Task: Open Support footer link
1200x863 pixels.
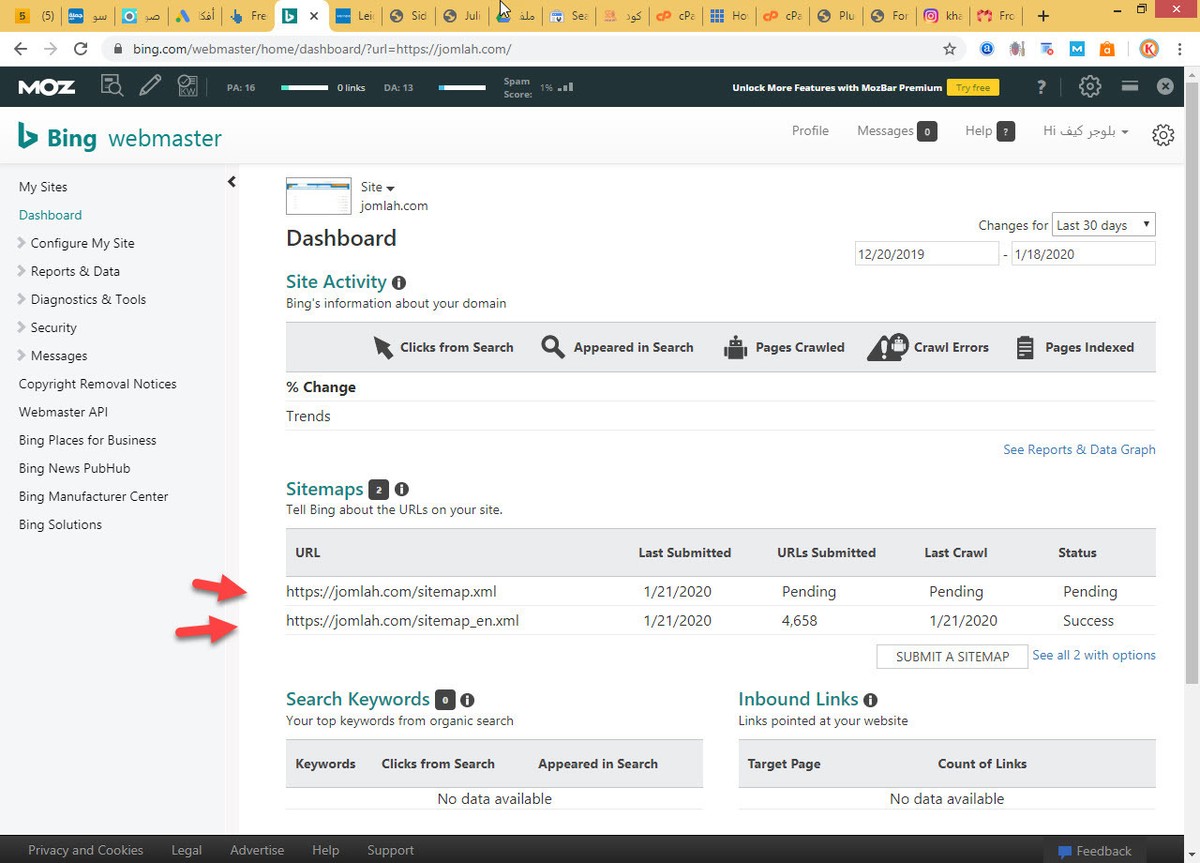Action: (390, 850)
